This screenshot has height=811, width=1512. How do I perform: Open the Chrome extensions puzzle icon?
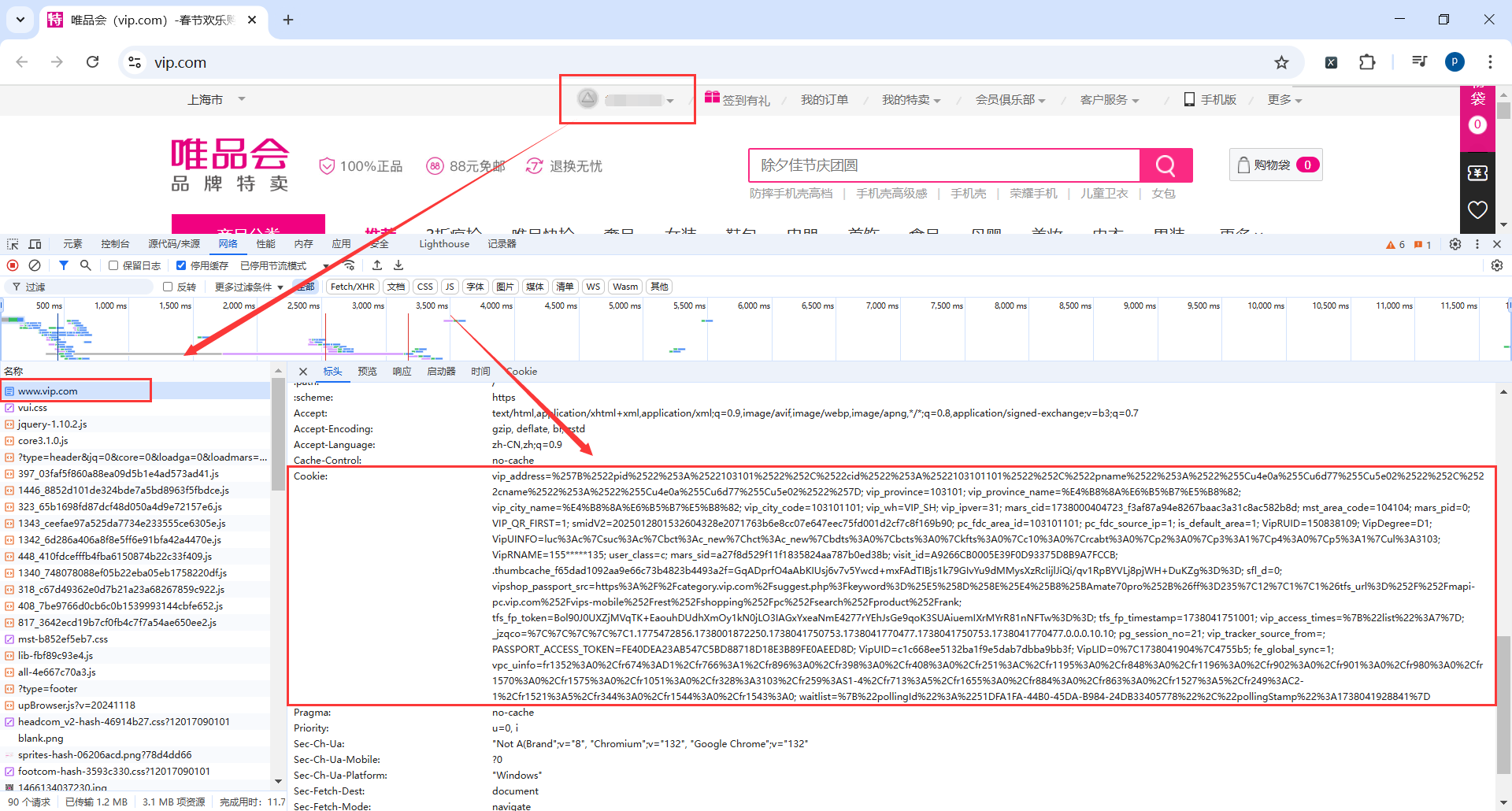(1368, 62)
